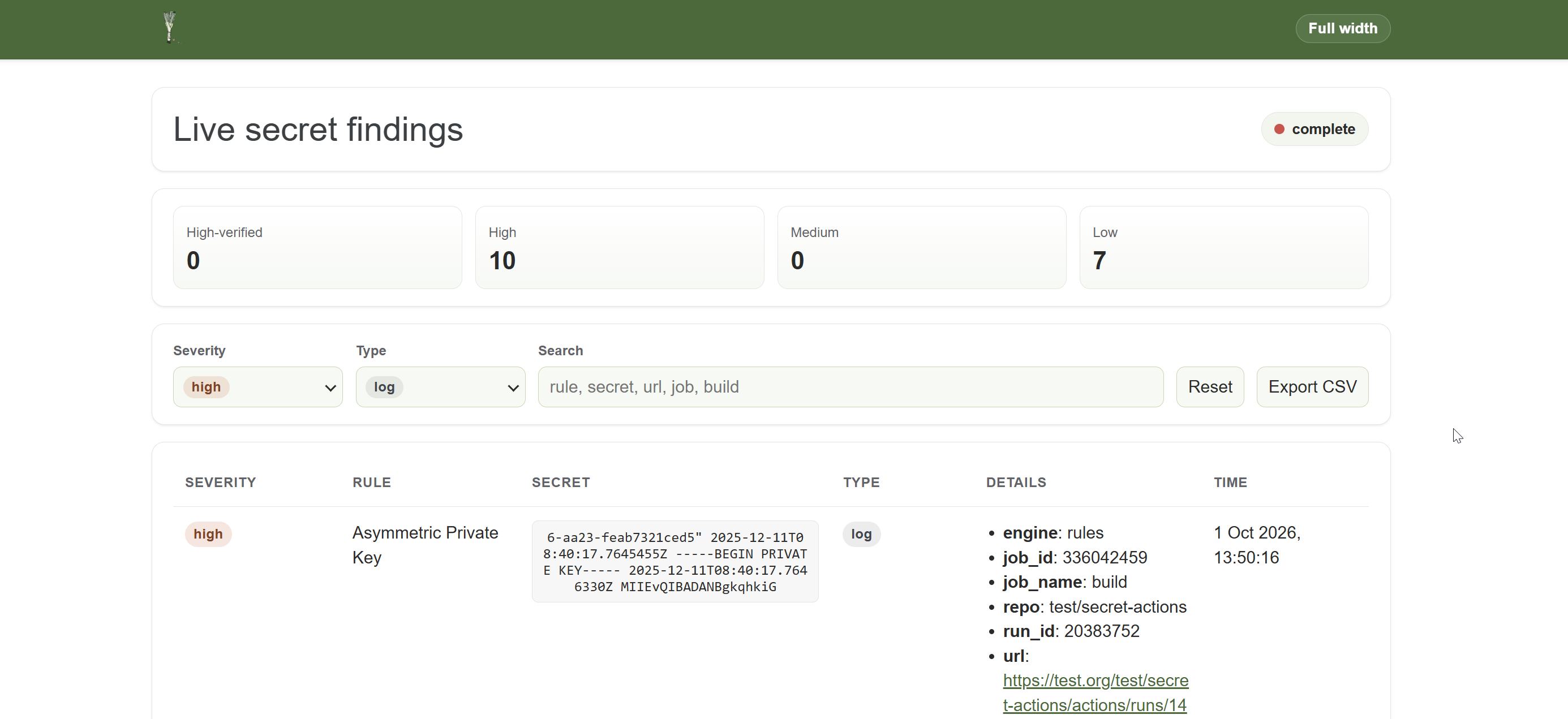Image resolution: width=1568 pixels, height=719 pixels.
Task: Click the high severity badge in the table row
Action: 208,534
